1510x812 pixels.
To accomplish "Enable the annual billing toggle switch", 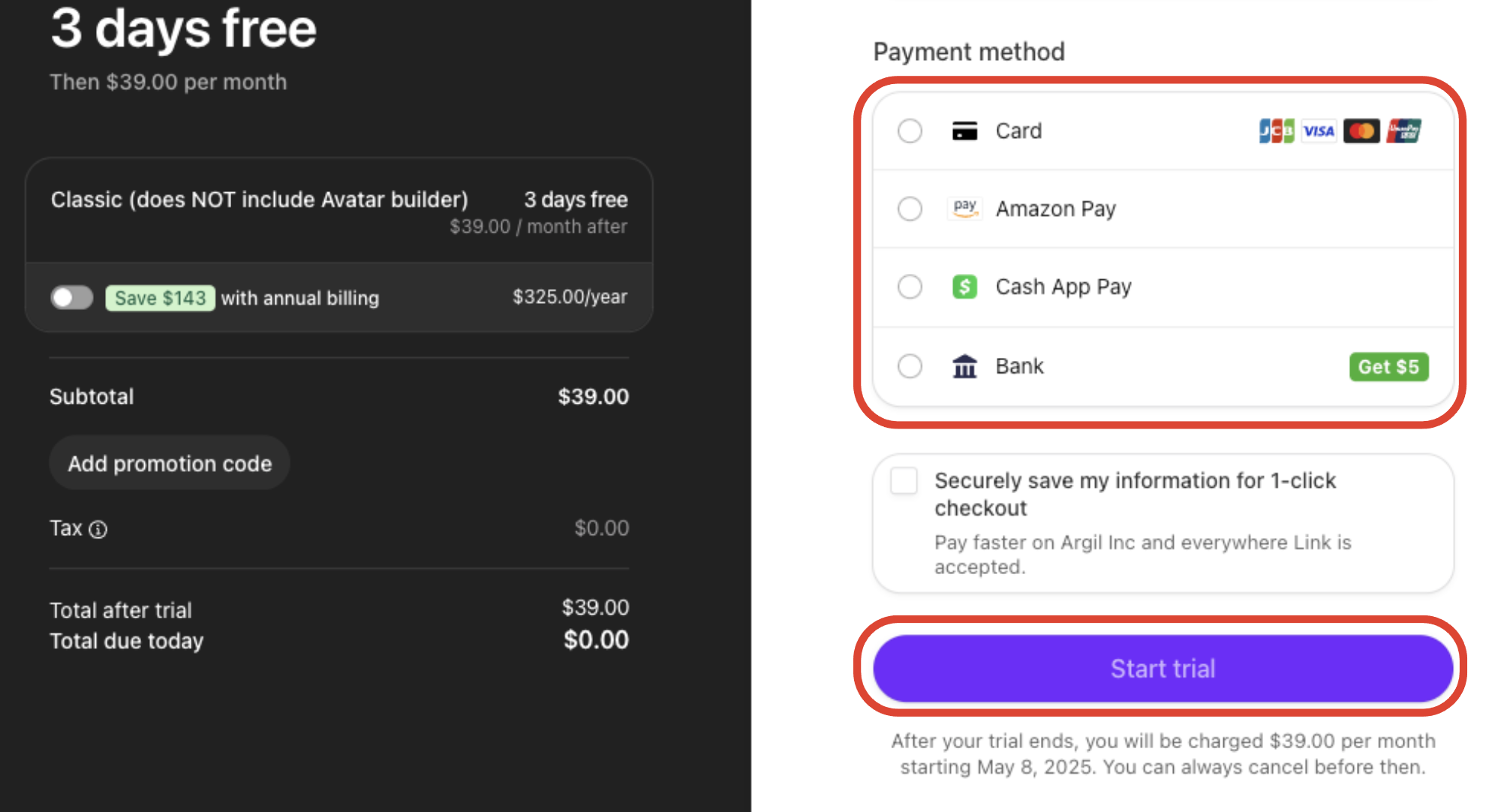I will pos(72,298).
